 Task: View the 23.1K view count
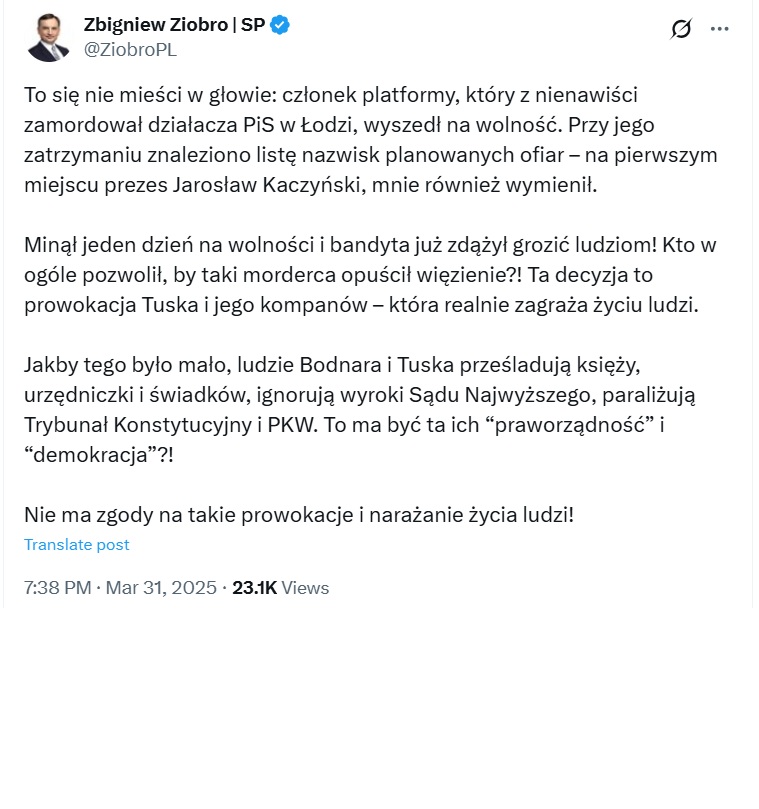254,588
